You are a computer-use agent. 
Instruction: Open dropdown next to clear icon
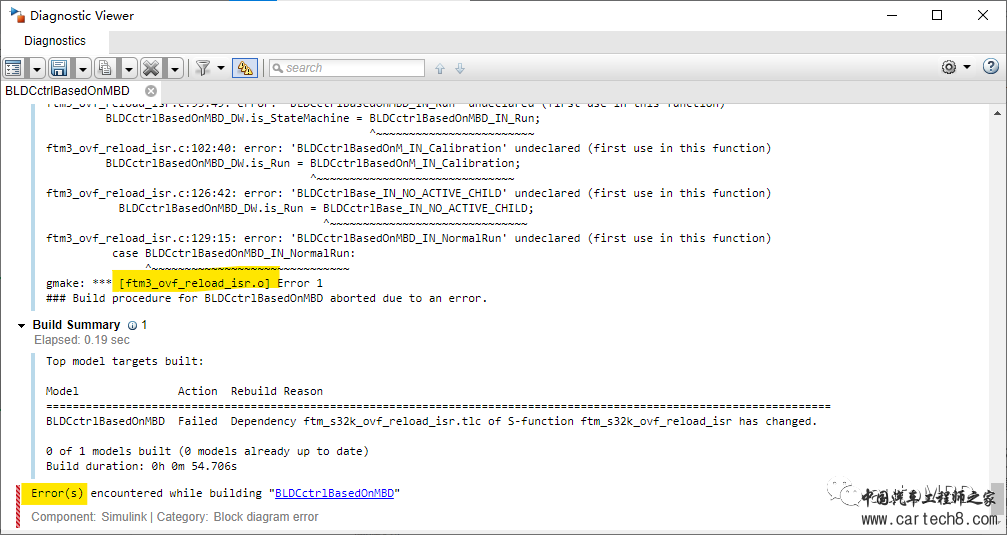tap(175, 67)
